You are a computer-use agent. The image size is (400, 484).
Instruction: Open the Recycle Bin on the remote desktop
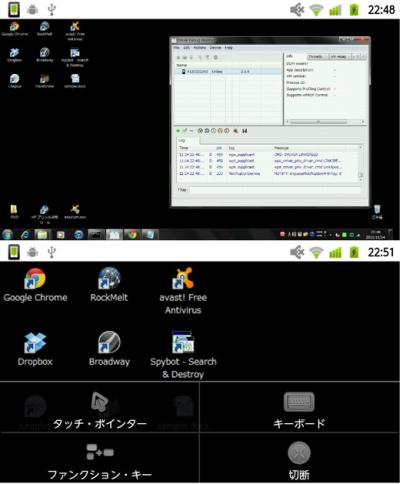pyautogui.click(x=377, y=212)
